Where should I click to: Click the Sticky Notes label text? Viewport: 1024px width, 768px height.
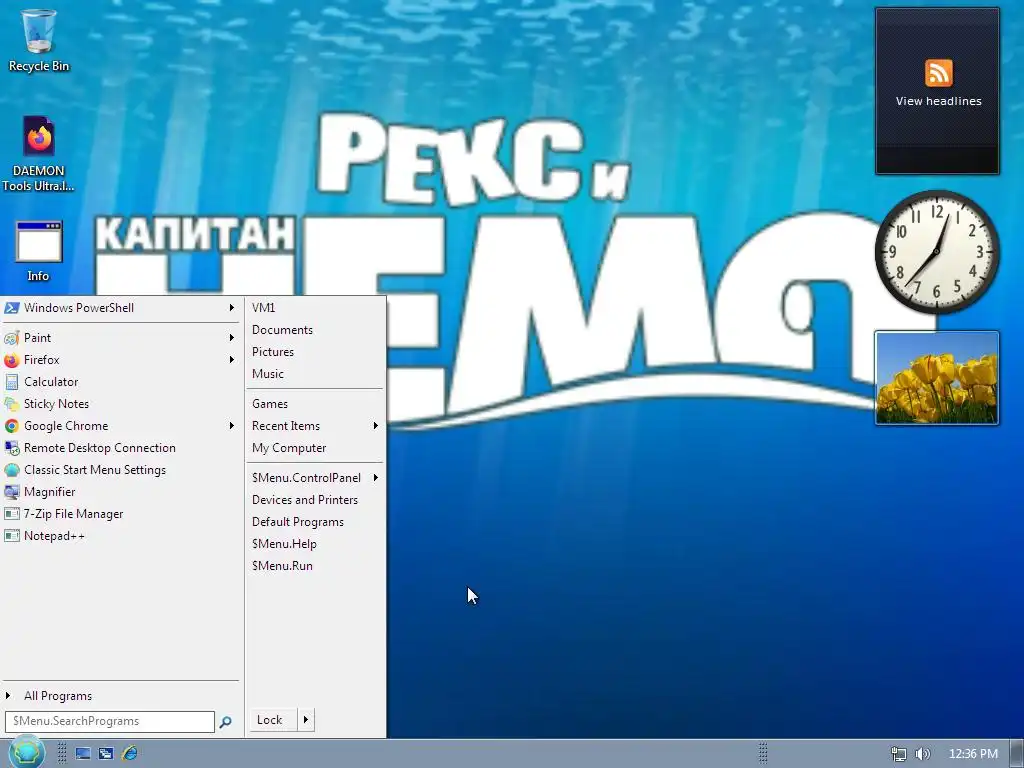56,404
